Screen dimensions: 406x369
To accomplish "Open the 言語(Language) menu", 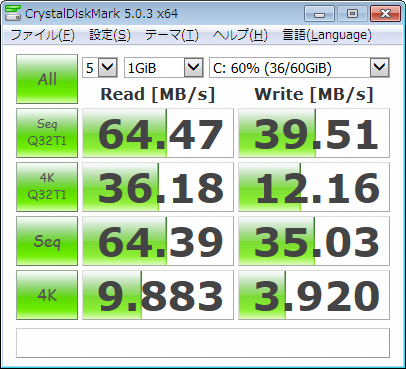I will [x=327, y=35].
